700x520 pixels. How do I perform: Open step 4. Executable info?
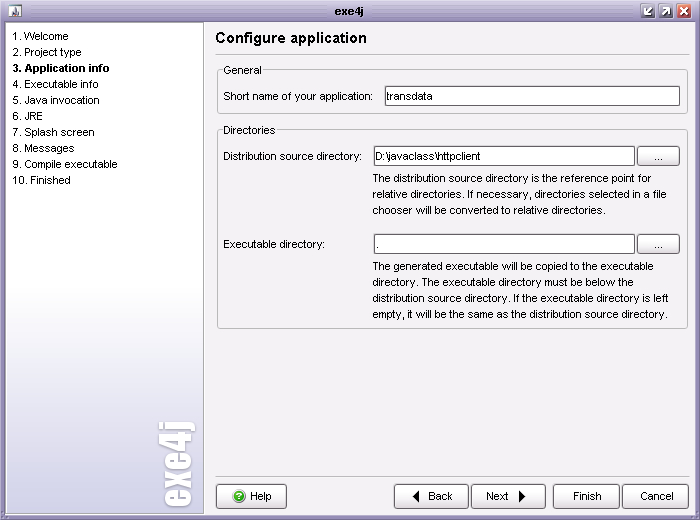point(55,84)
